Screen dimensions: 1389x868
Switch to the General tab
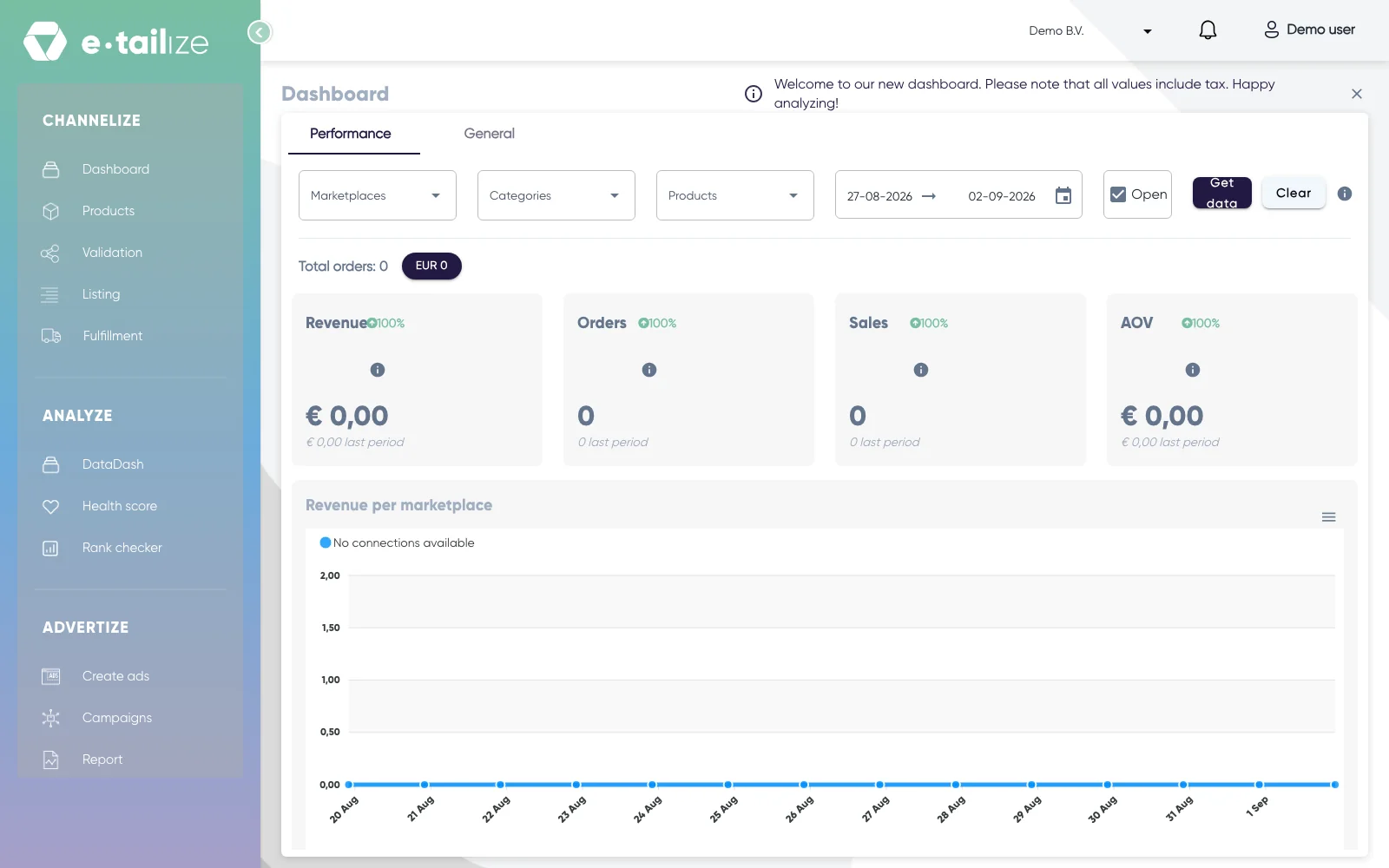pyautogui.click(x=490, y=134)
